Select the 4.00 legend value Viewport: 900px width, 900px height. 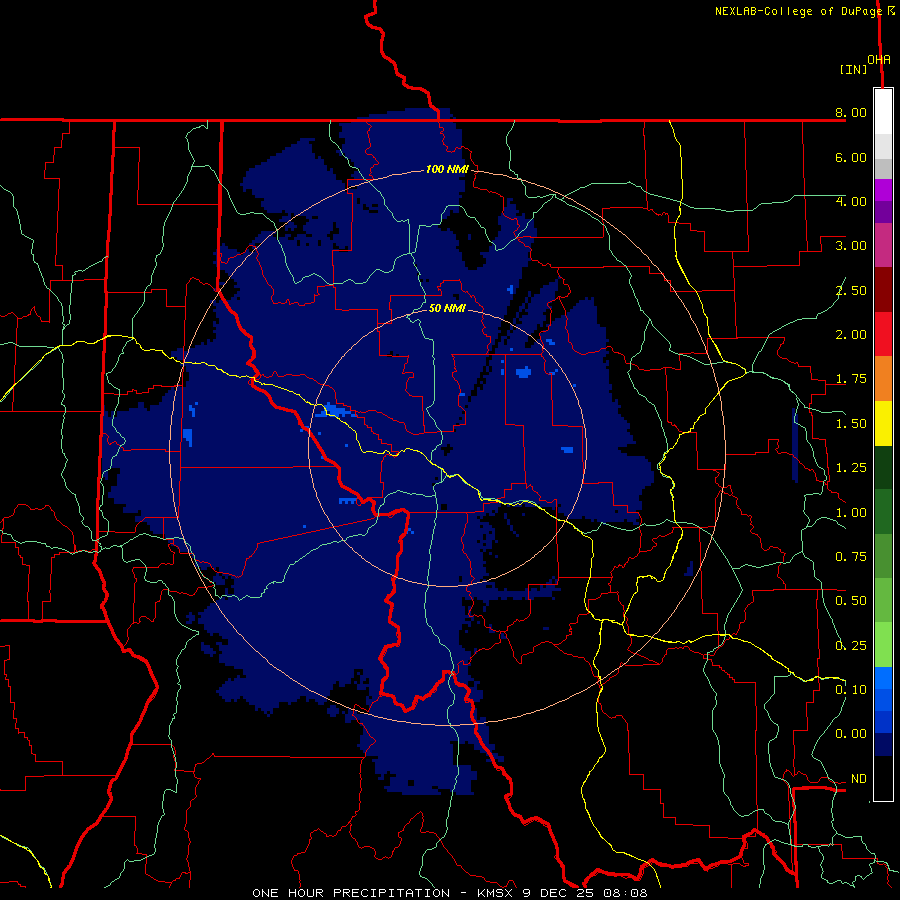click(x=851, y=201)
